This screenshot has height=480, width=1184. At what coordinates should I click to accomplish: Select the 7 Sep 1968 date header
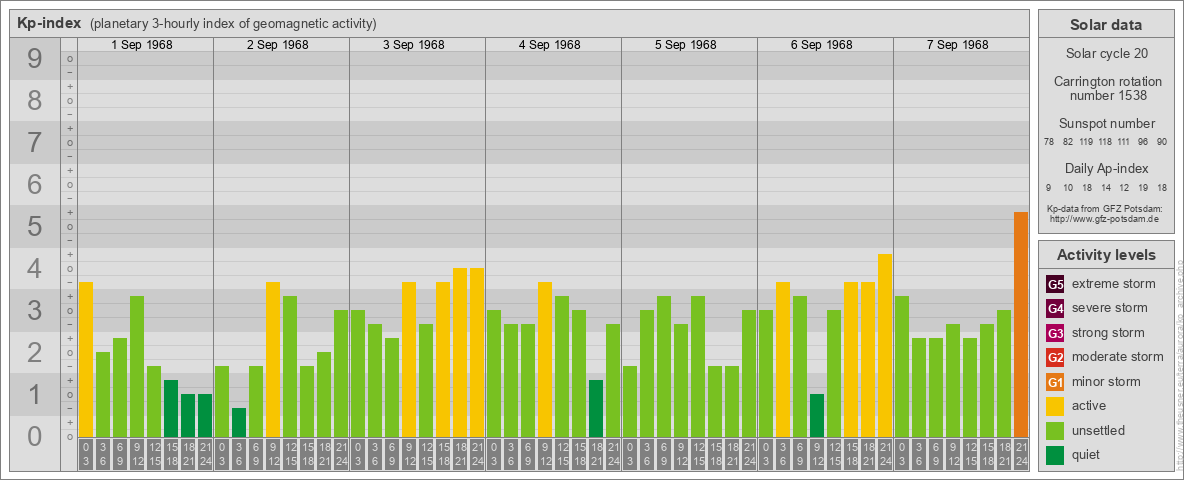coord(957,45)
